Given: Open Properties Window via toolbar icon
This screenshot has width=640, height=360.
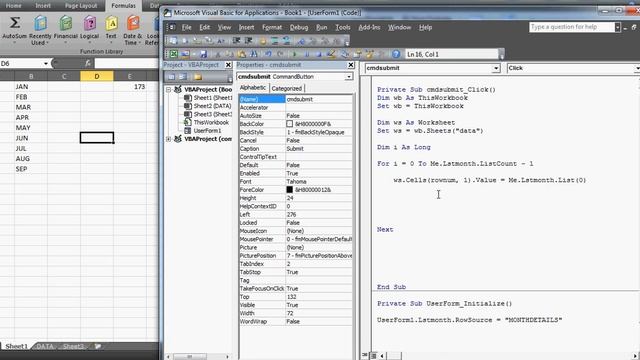Looking at the screenshot, I should tap(358, 54).
